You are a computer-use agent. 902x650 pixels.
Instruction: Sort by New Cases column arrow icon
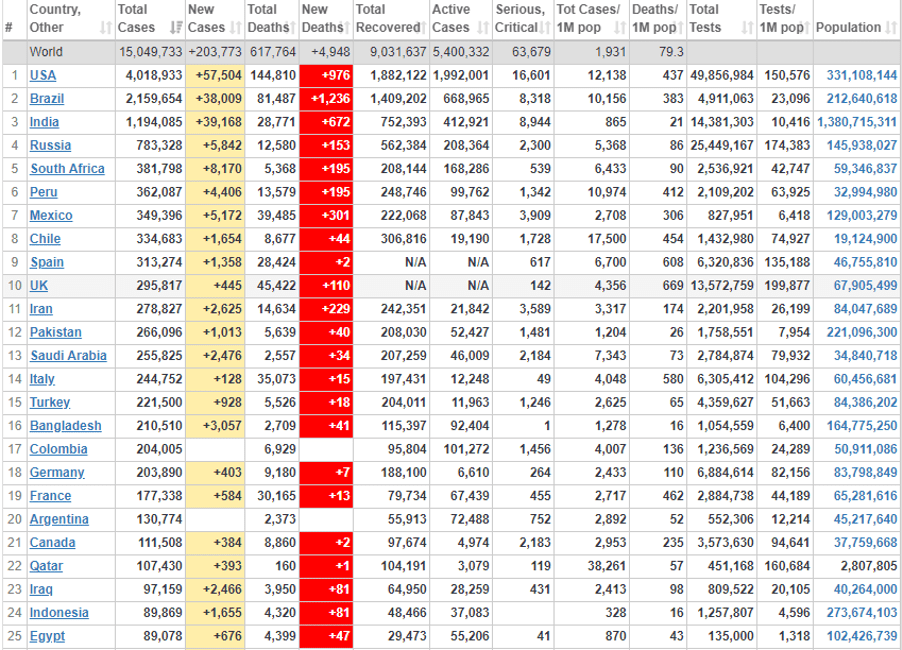click(x=235, y=28)
